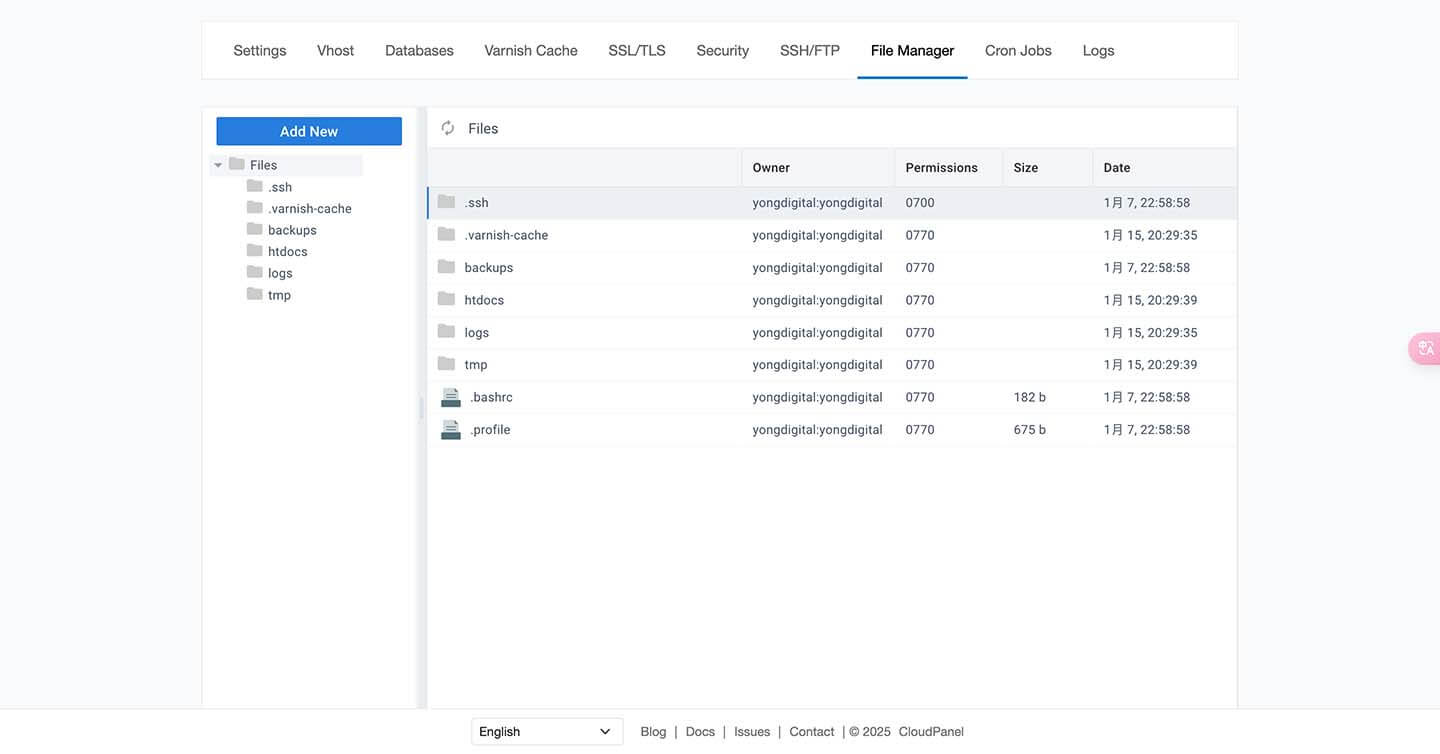Image resolution: width=1440 pixels, height=754 pixels.
Task: Click the 675 b size of .profile
Action: tap(1030, 430)
